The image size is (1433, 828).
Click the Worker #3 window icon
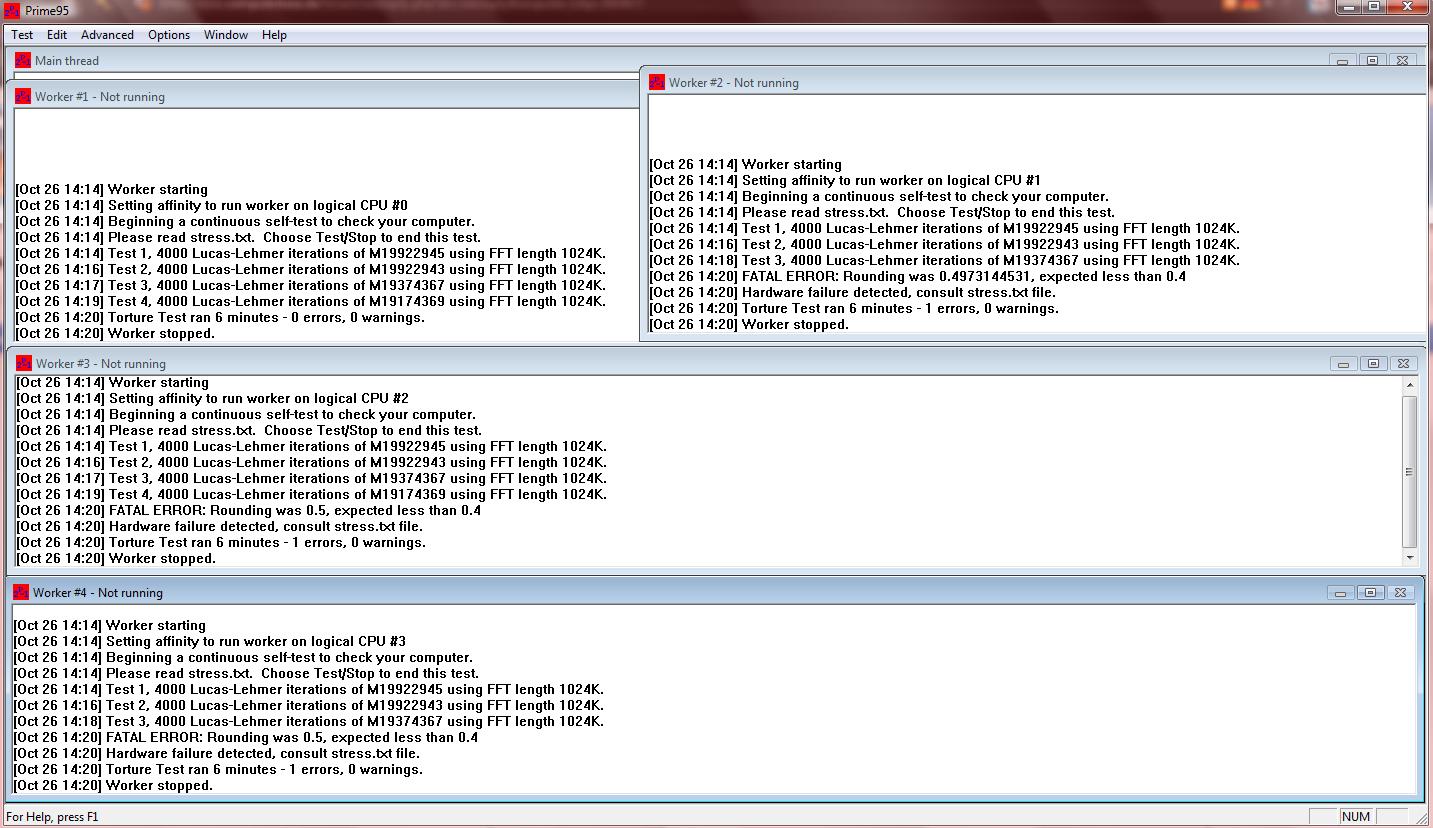[x=24, y=363]
